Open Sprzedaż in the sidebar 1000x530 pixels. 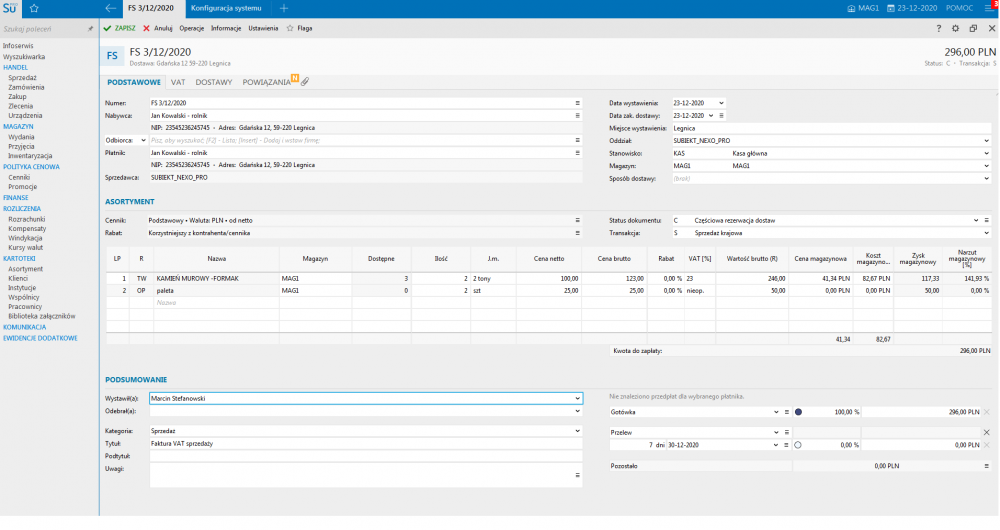pyautogui.click(x=22, y=78)
